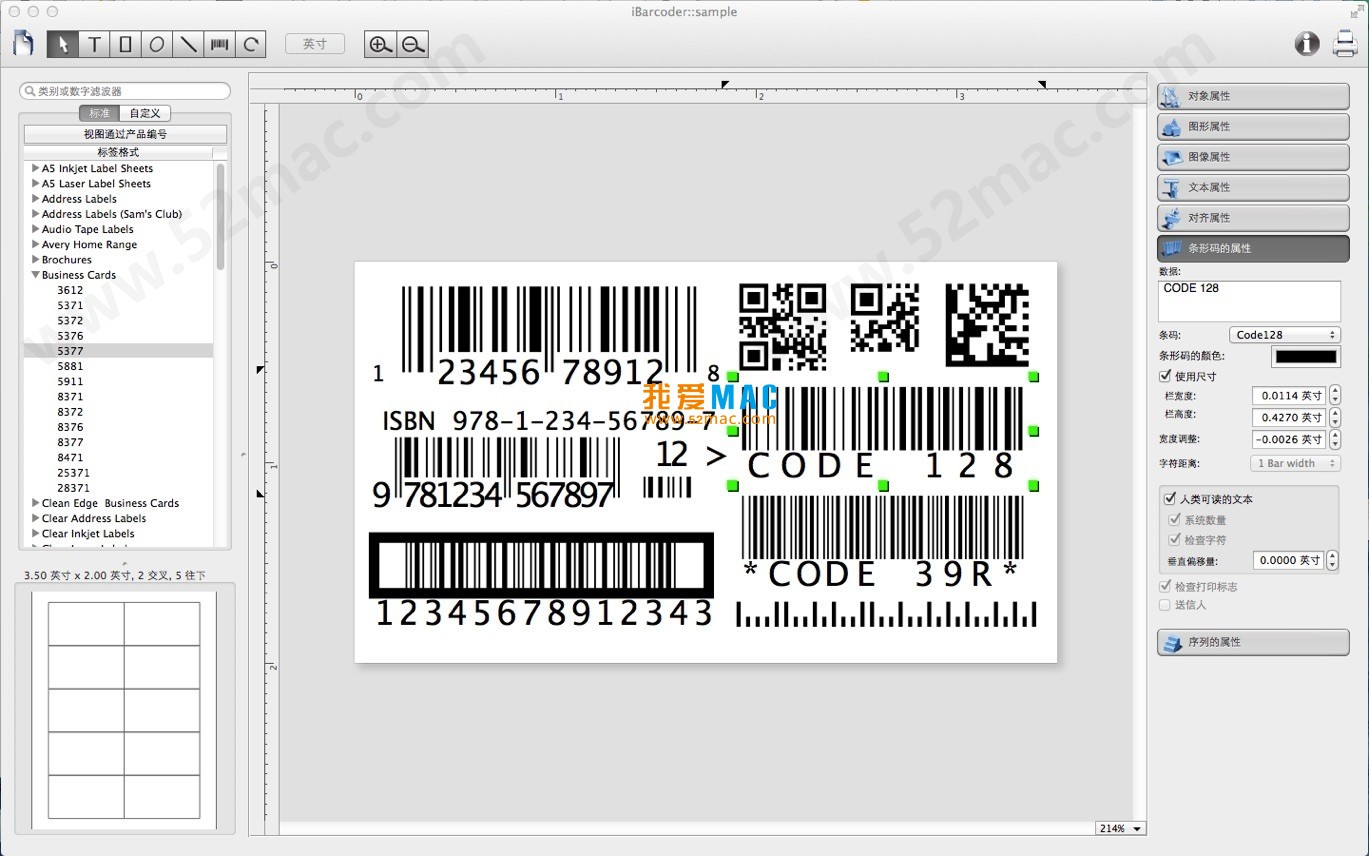
Task: Uncheck the 使用尺寸 checkbox
Action: 1165,376
